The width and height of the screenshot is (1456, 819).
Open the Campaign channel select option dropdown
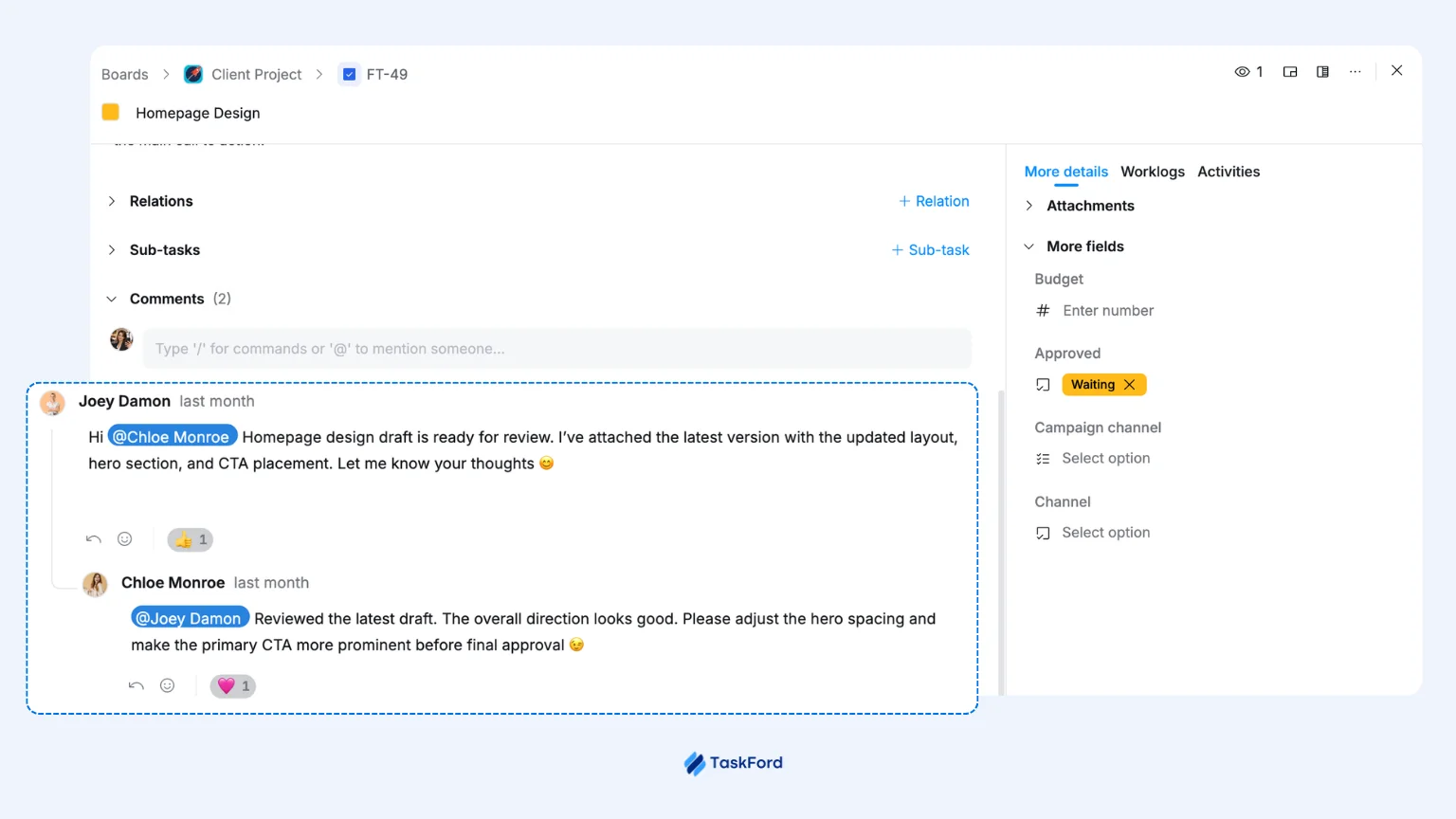point(1105,459)
